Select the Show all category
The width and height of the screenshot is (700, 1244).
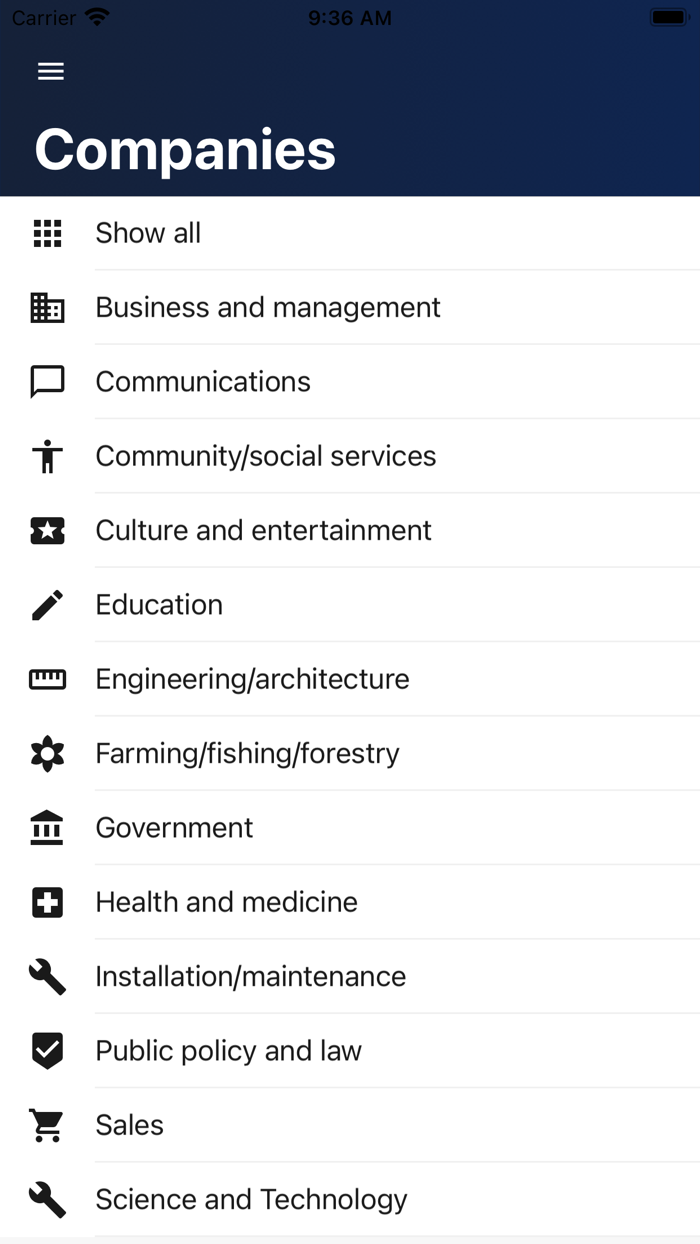click(x=148, y=233)
